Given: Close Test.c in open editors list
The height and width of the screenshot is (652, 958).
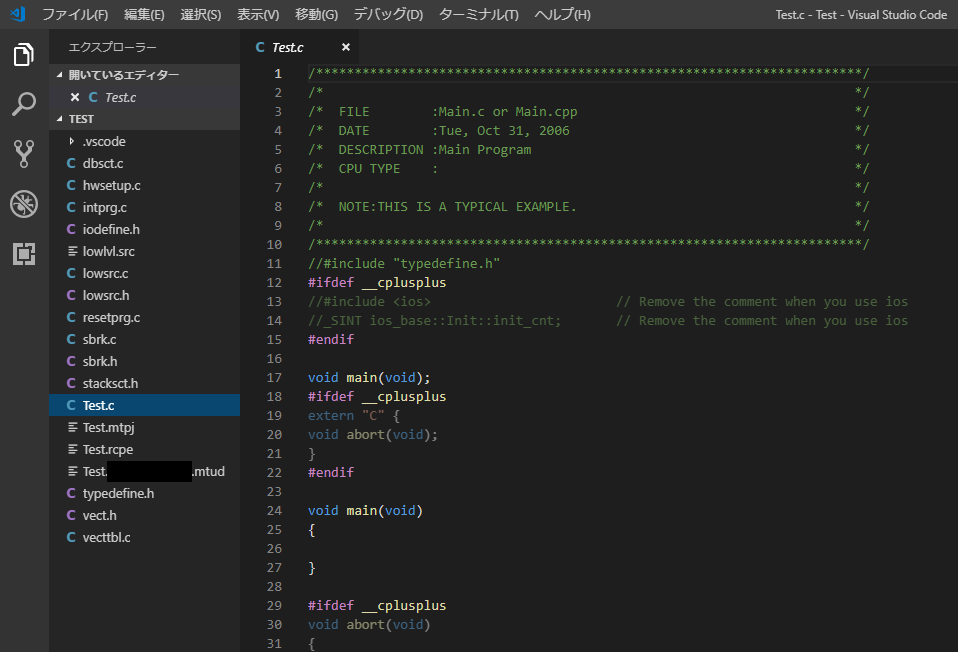Looking at the screenshot, I should point(75,97).
